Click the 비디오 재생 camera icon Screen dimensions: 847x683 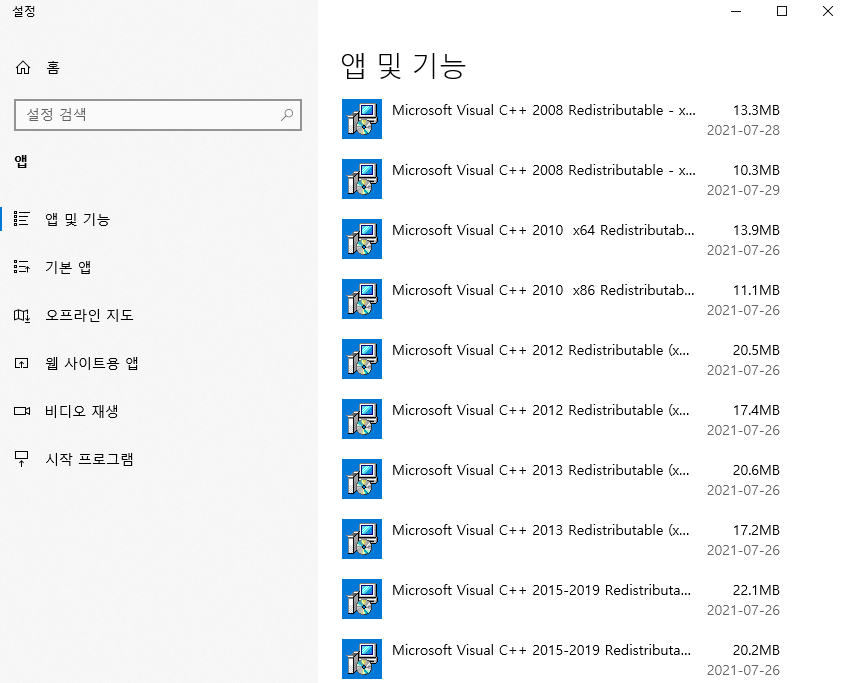22,411
